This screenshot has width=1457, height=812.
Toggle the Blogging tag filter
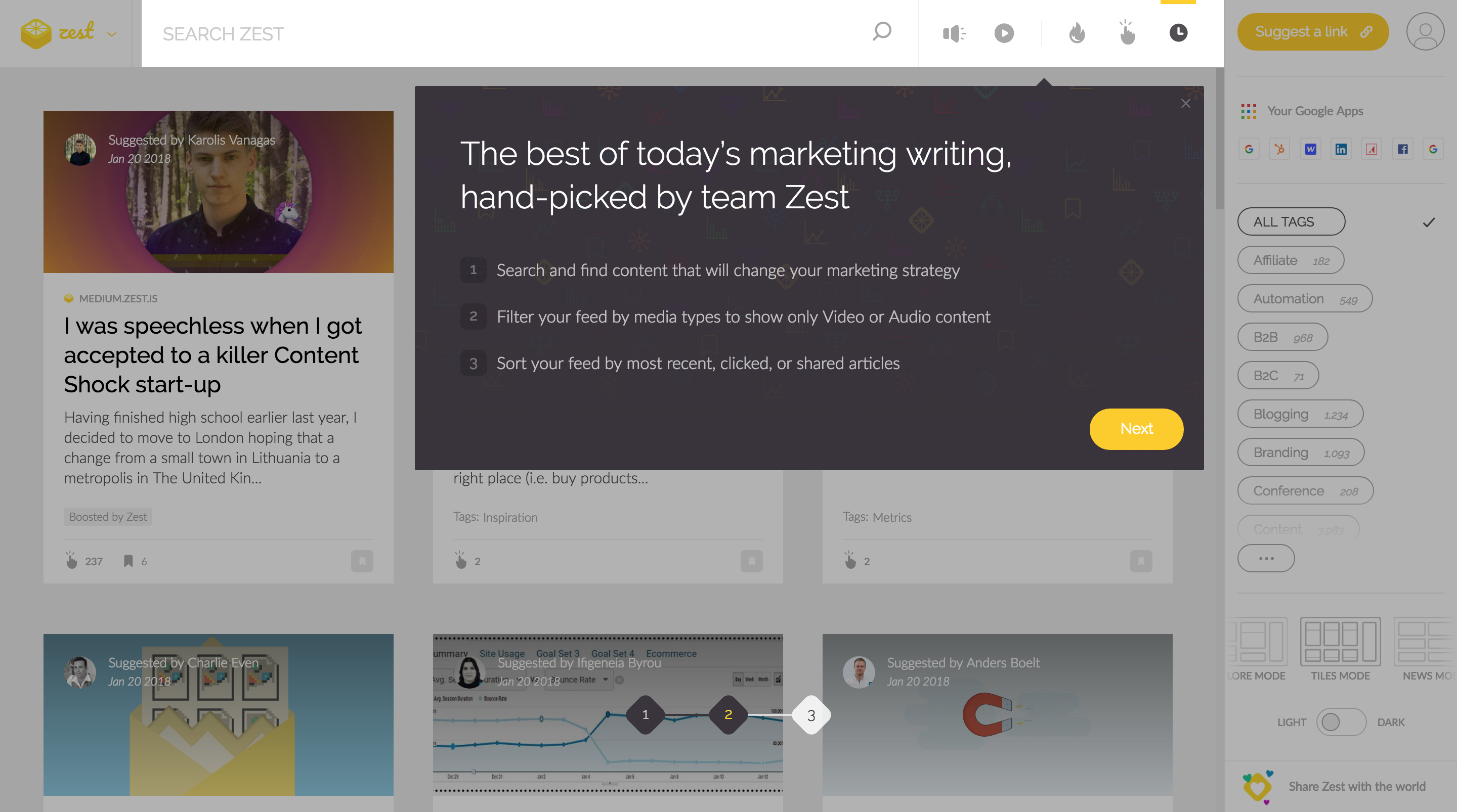pos(1300,414)
